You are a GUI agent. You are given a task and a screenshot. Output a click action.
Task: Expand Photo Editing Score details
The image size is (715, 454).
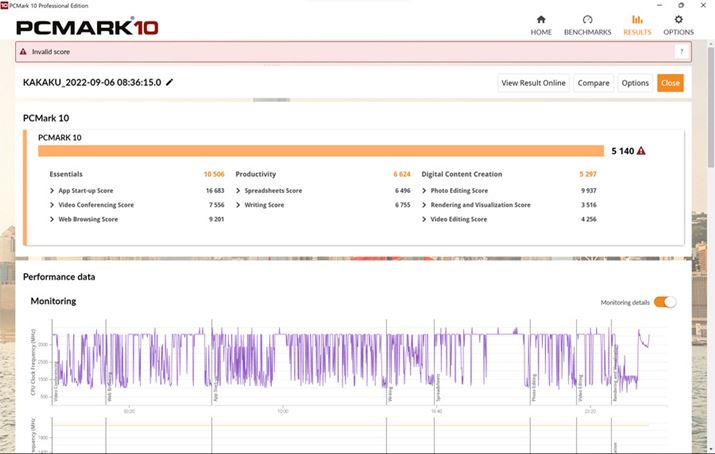click(x=425, y=190)
